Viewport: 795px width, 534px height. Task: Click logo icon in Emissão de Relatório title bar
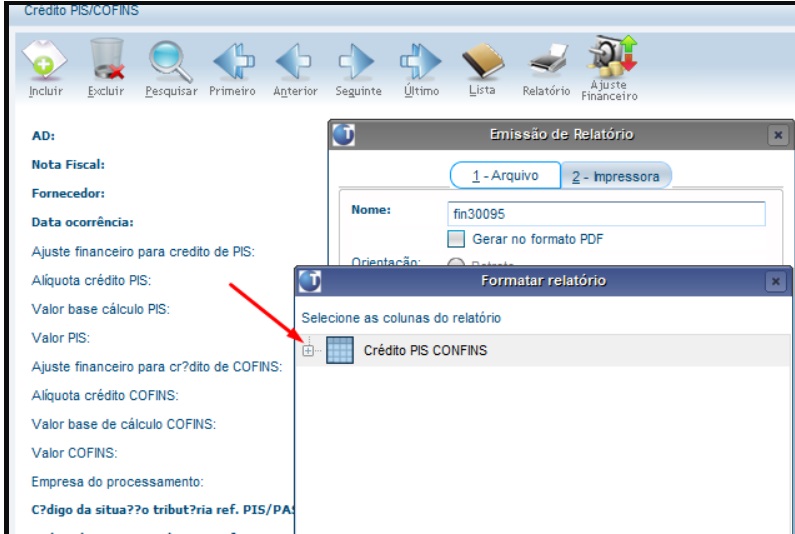[344, 134]
